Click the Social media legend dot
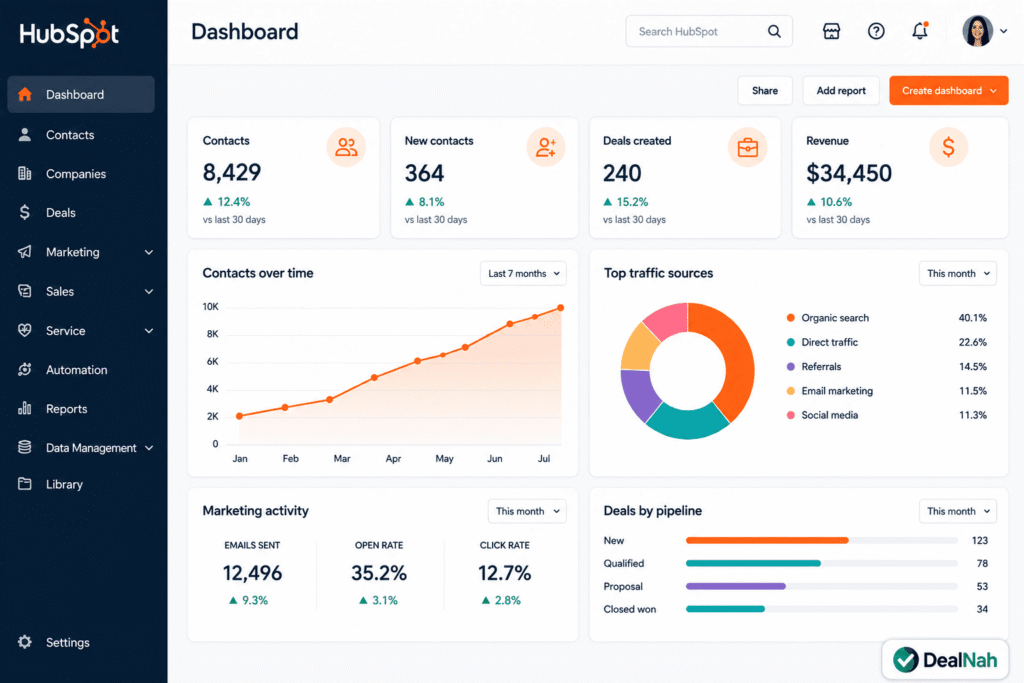This screenshot has height=683, width=1024. [791, 415]
